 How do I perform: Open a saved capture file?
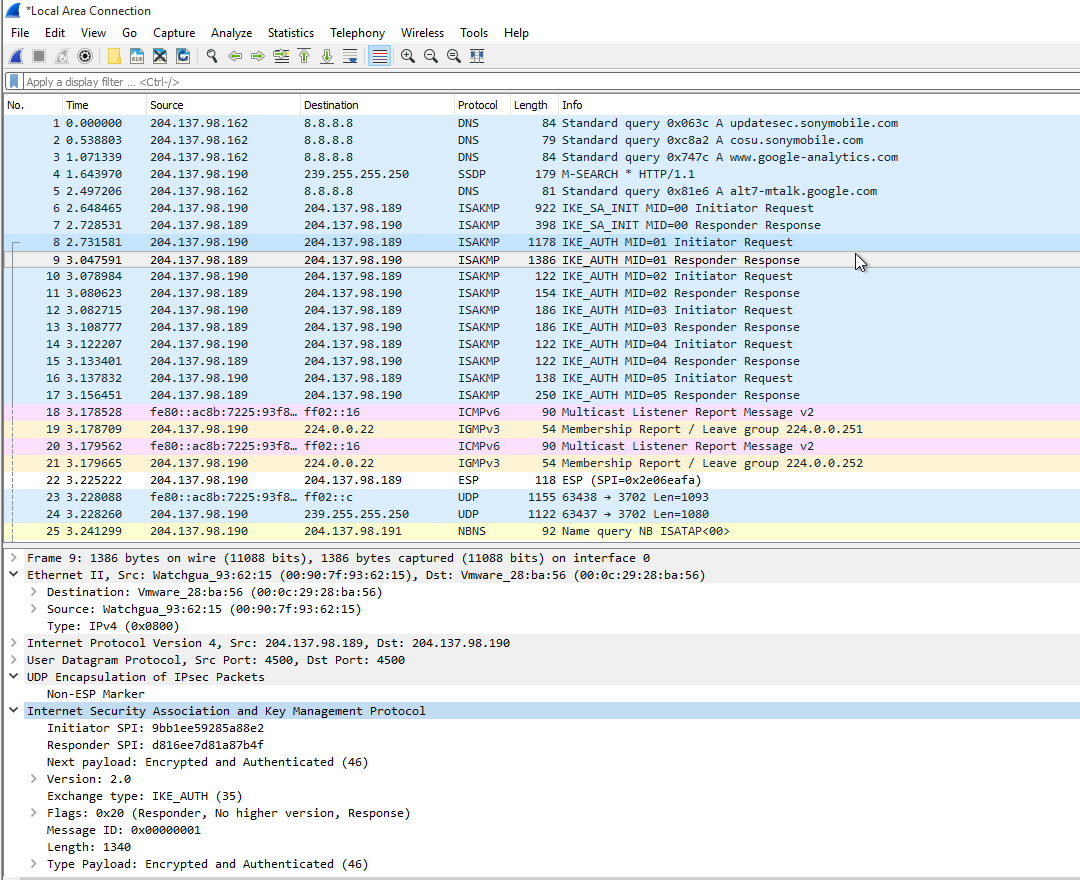pos(113,56)
